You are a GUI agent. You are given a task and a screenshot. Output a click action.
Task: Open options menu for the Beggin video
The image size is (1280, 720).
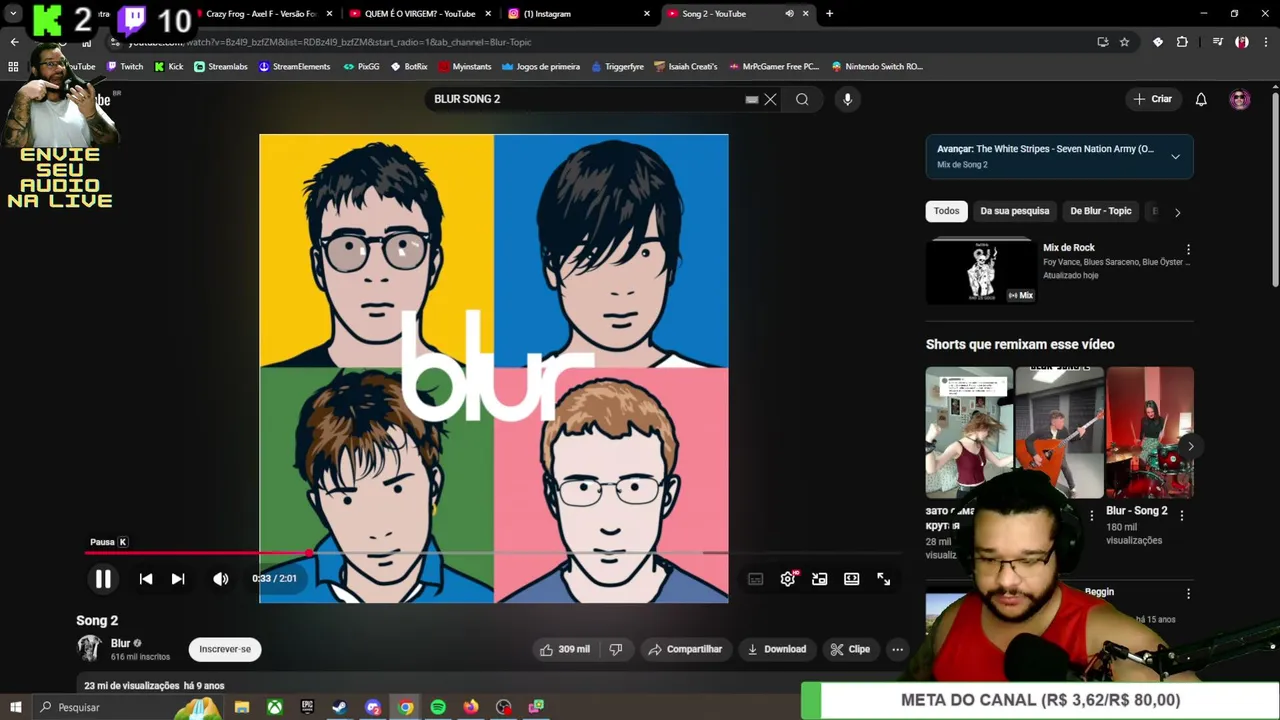tap(1188, 594)
